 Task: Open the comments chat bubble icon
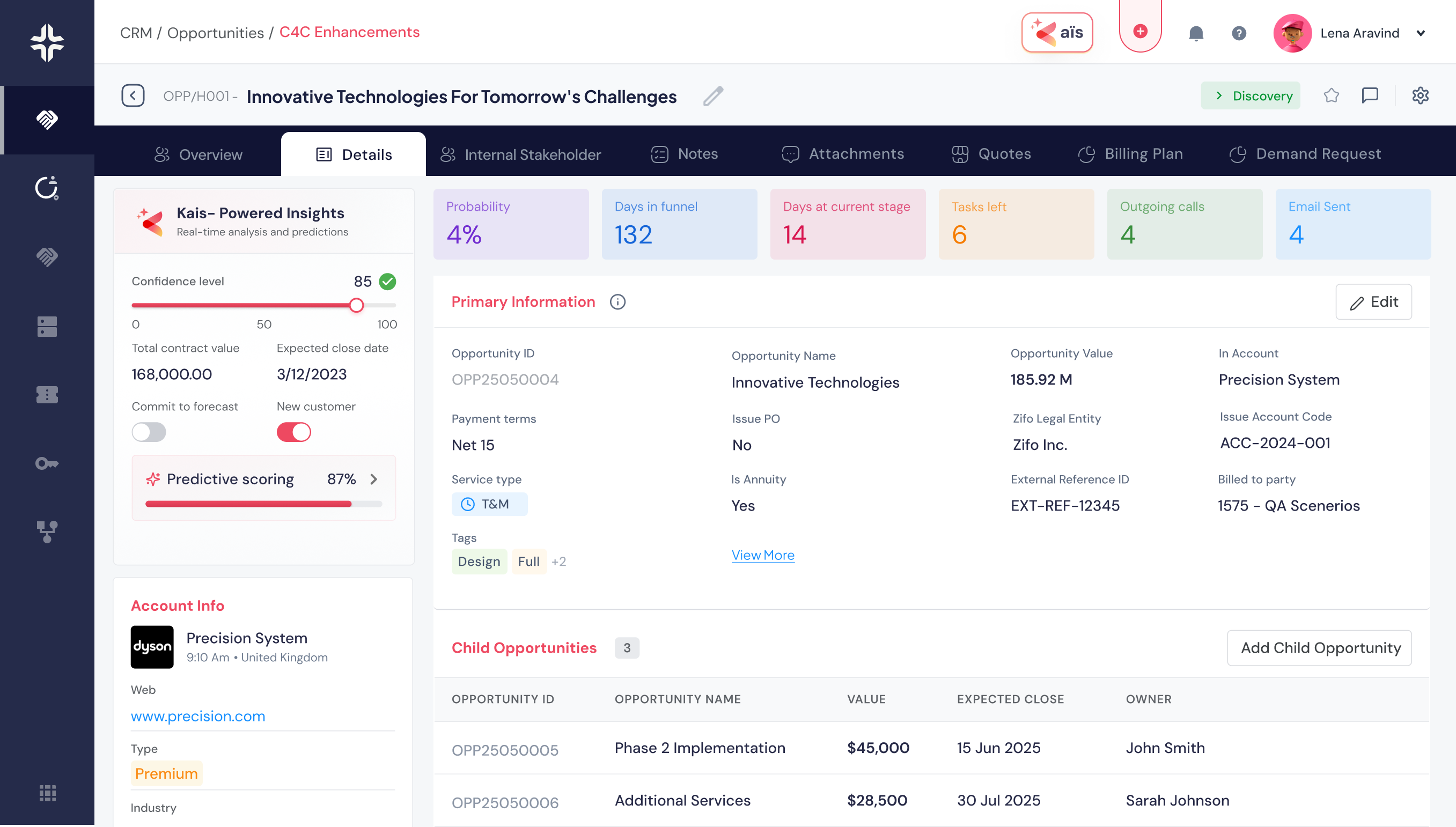coord(1370,95)
